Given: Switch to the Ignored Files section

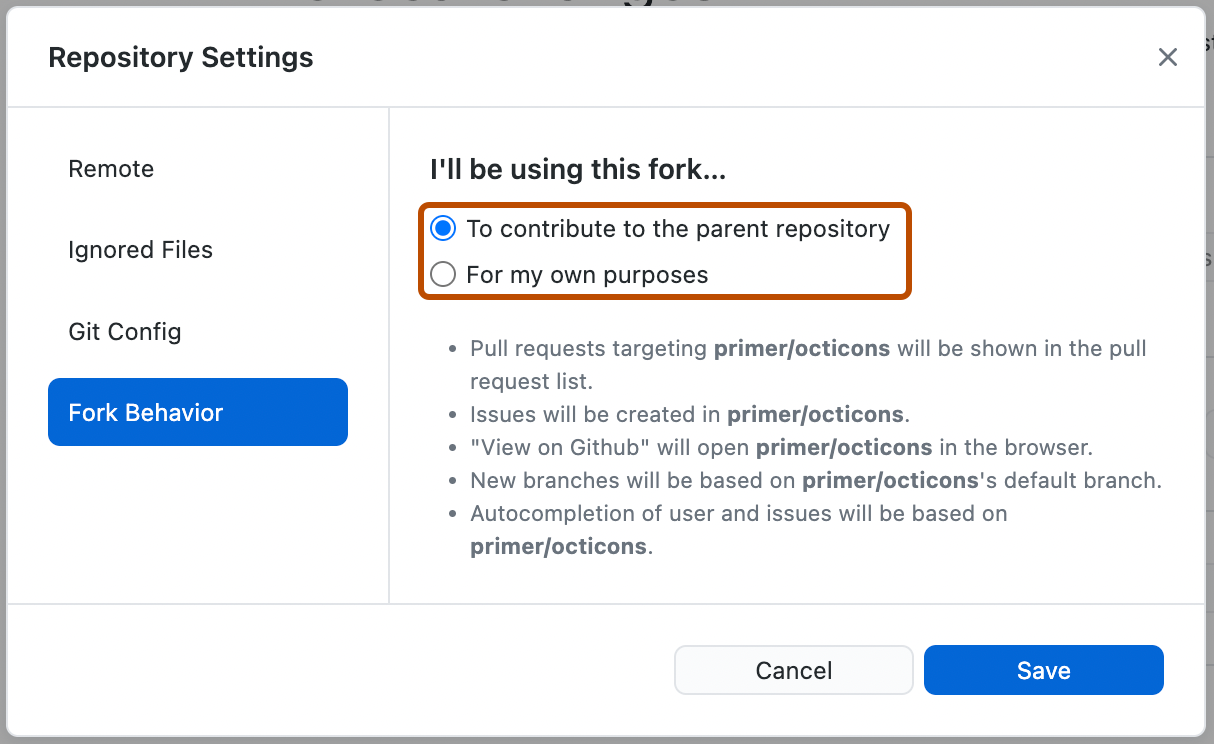Looking at the screenshot, I should tap(140, 250).
